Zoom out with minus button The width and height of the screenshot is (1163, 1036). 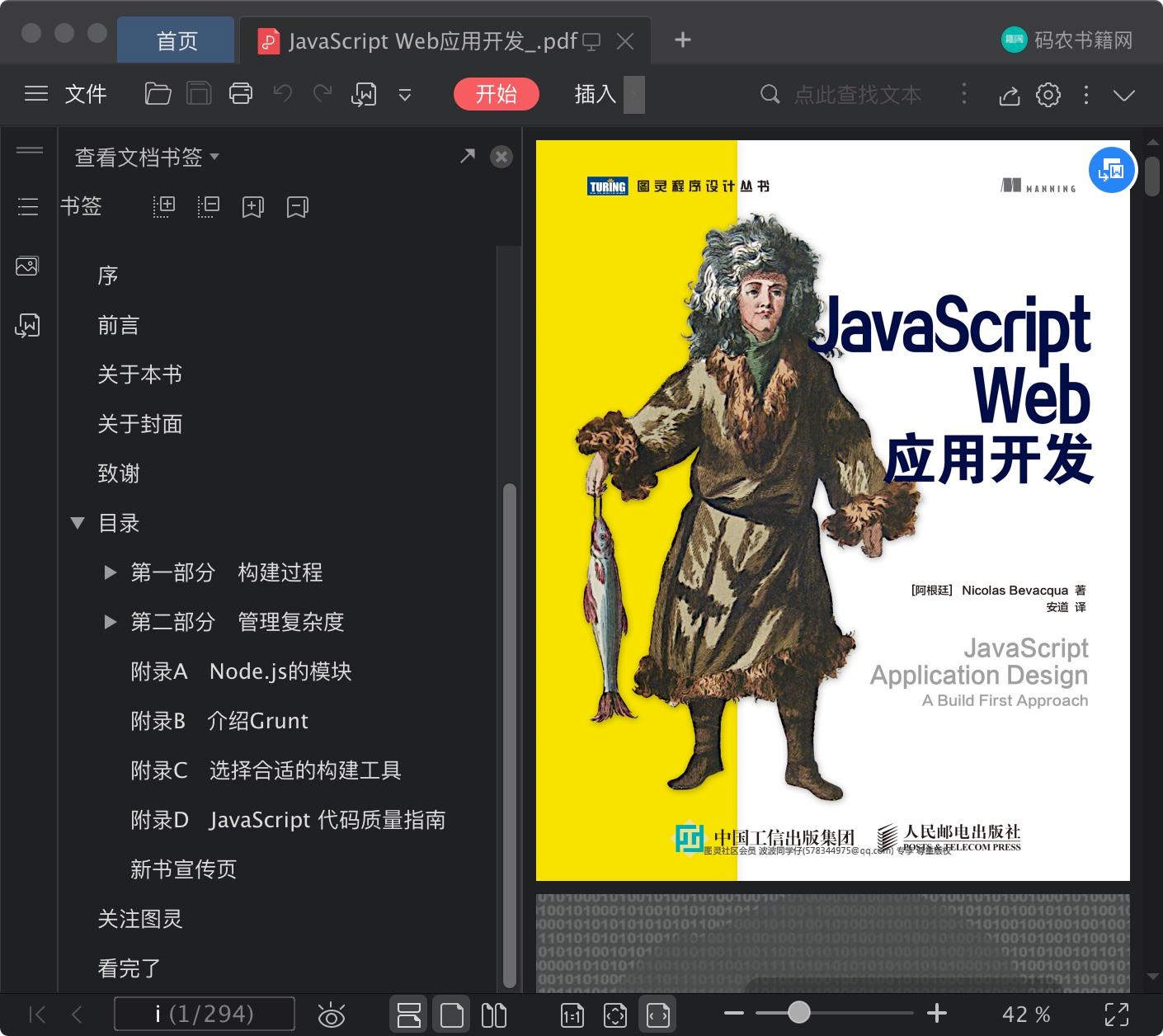(733, 1013)
